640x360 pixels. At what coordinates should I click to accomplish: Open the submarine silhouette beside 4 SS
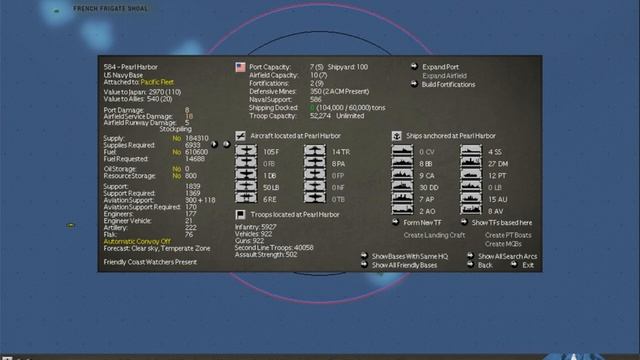click(471, 151)
